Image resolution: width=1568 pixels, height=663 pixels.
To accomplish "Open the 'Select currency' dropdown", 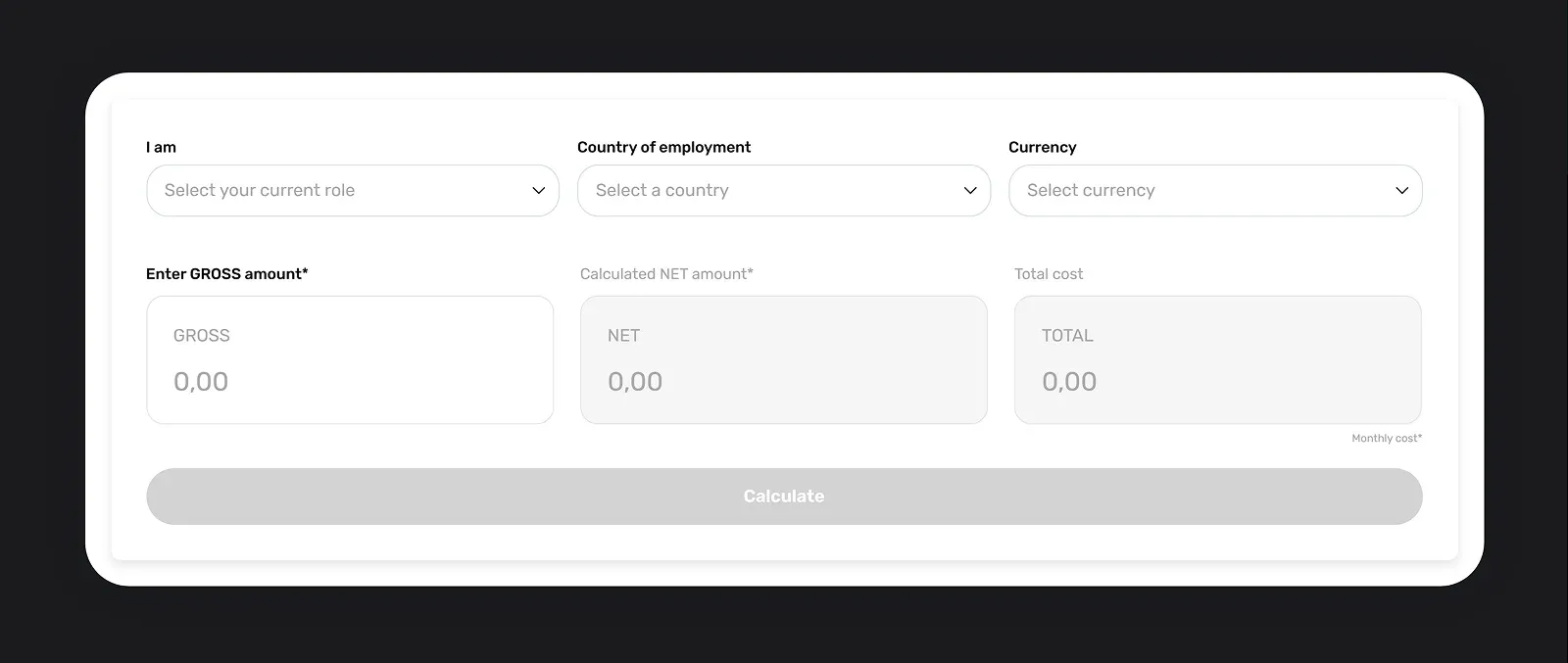I will click(1196, 191).
